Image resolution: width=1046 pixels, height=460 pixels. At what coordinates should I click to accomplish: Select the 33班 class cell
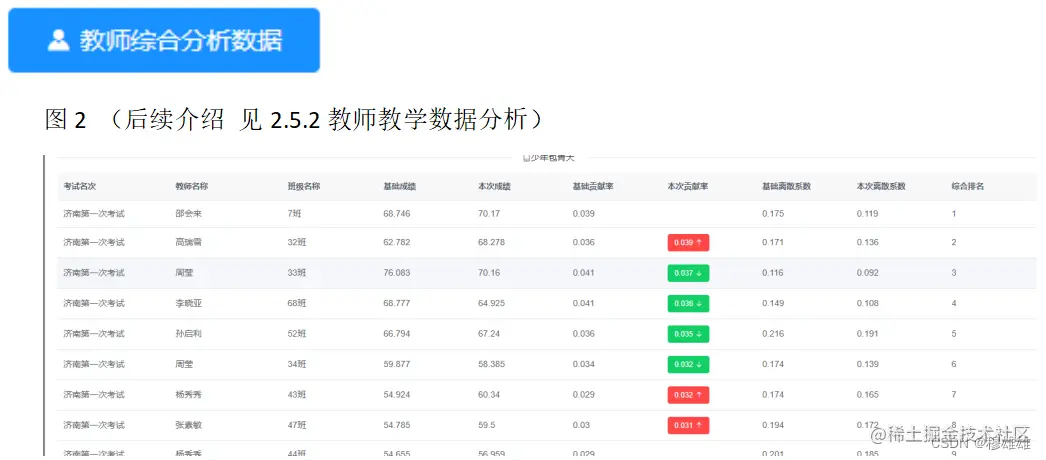tap(297, 273)
